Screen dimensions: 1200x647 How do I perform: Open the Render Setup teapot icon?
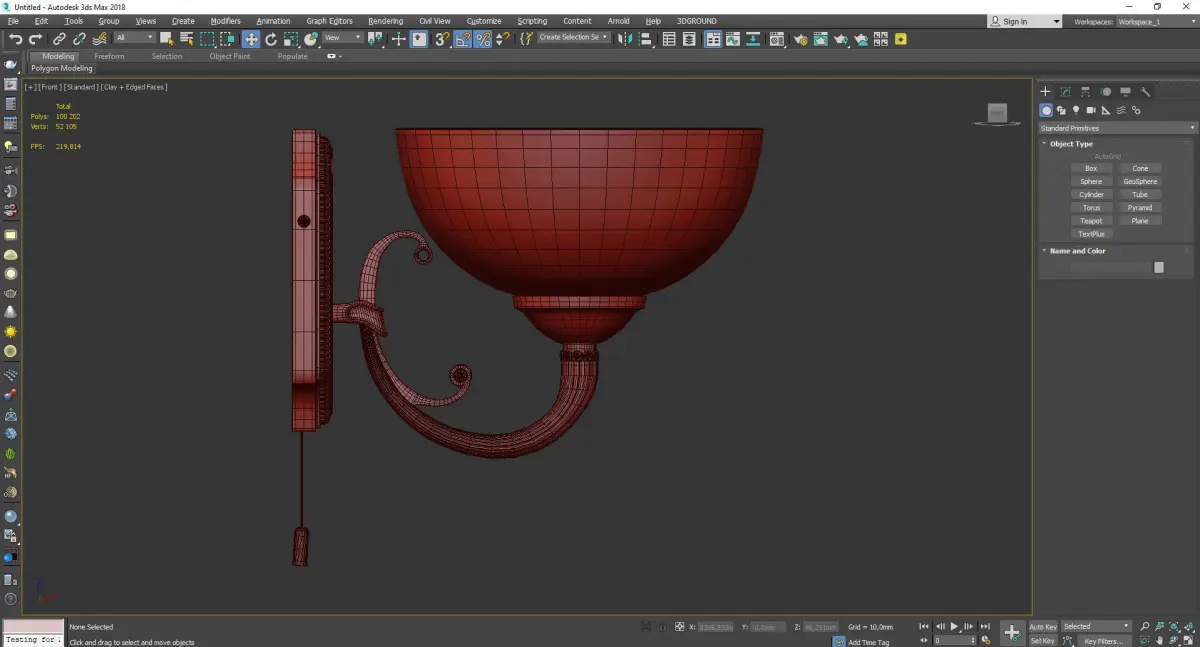point(800,39)
